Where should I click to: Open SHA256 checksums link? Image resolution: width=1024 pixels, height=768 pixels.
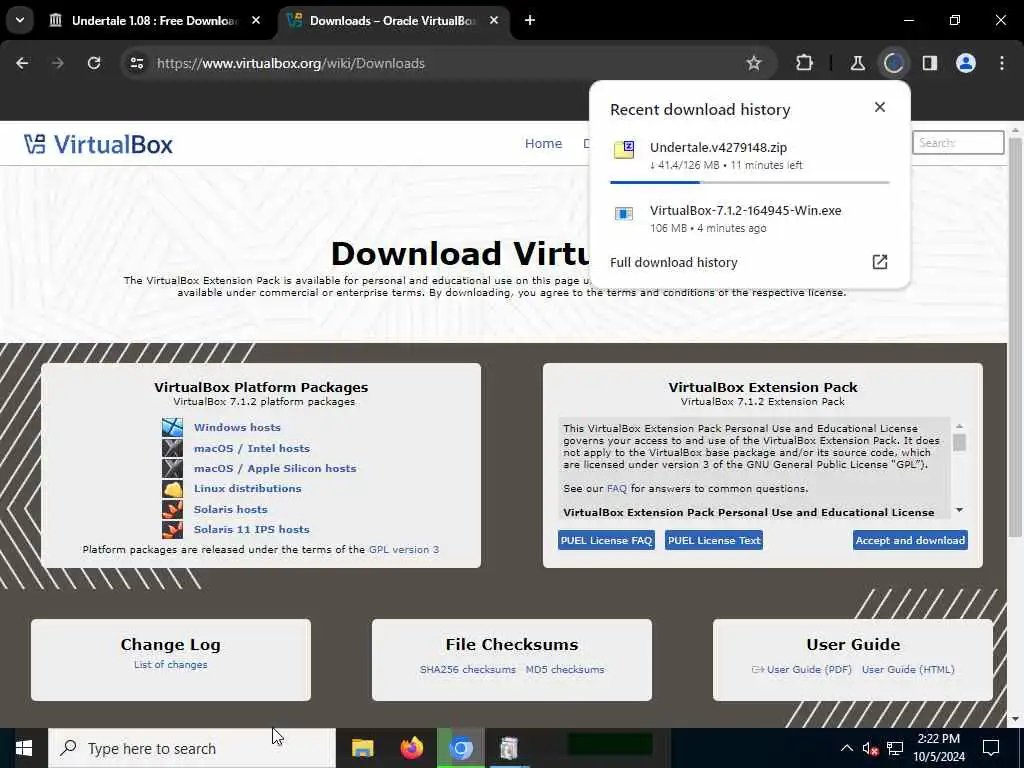click(468, 669)
